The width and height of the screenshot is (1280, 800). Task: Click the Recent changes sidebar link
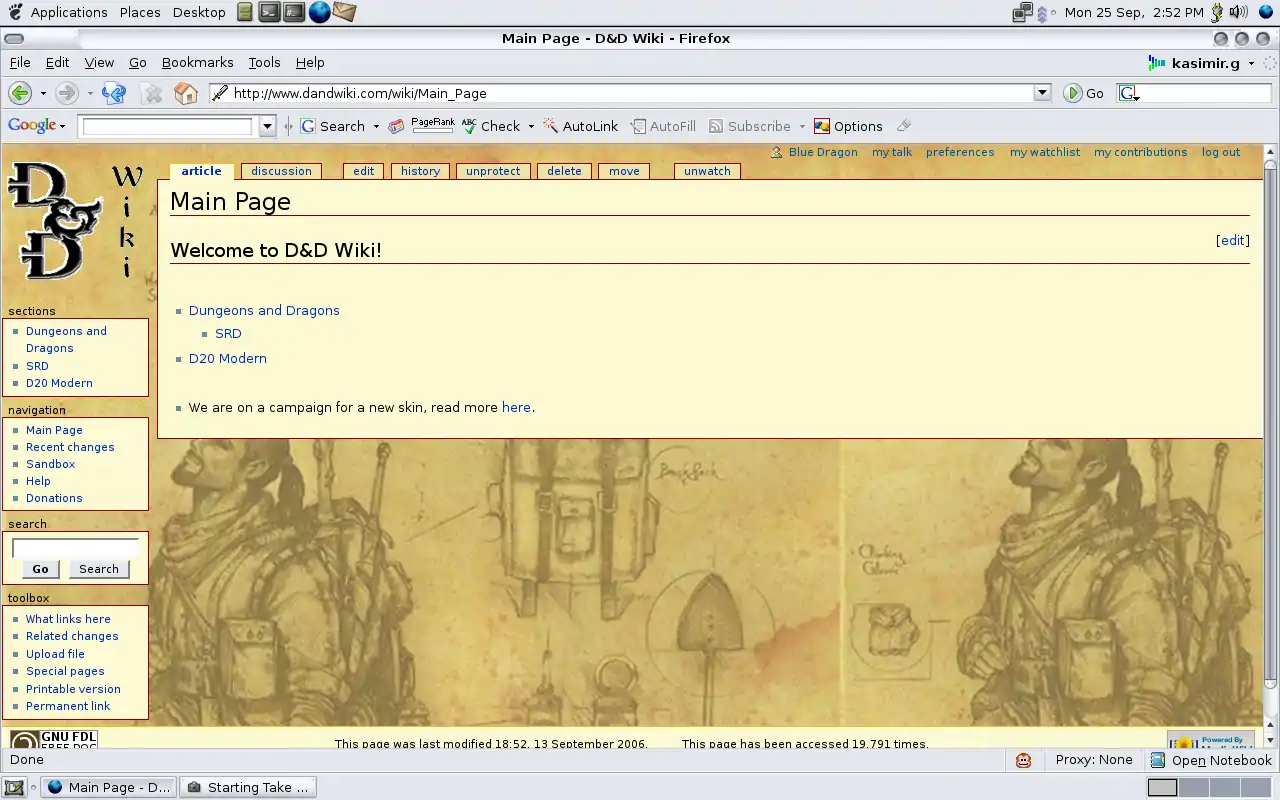pos(70,447)
